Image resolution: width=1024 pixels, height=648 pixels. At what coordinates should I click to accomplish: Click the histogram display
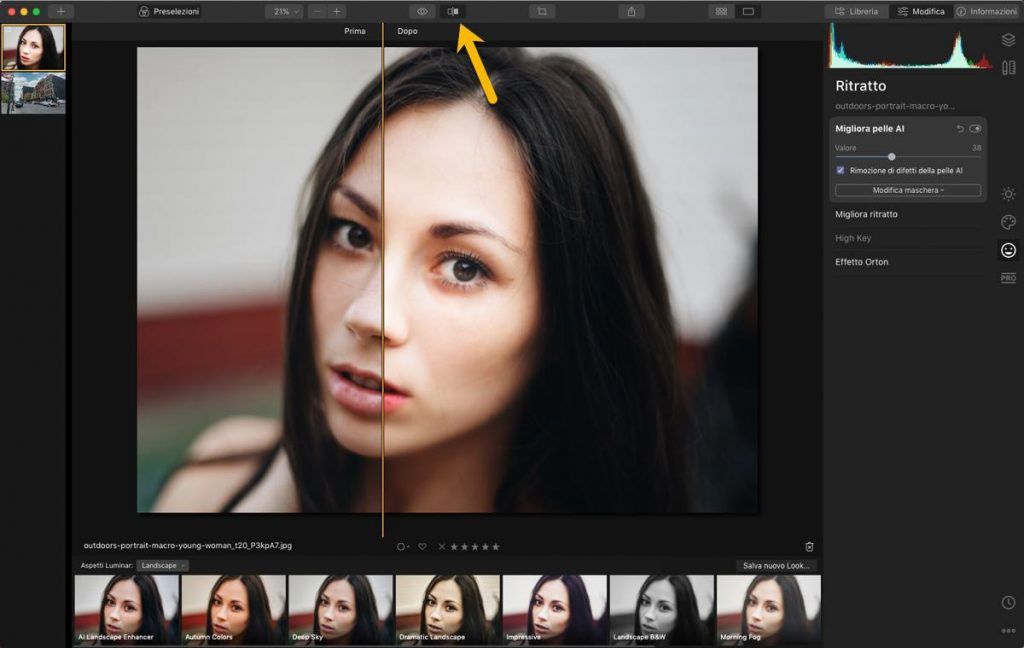click(x=910, y=46)
